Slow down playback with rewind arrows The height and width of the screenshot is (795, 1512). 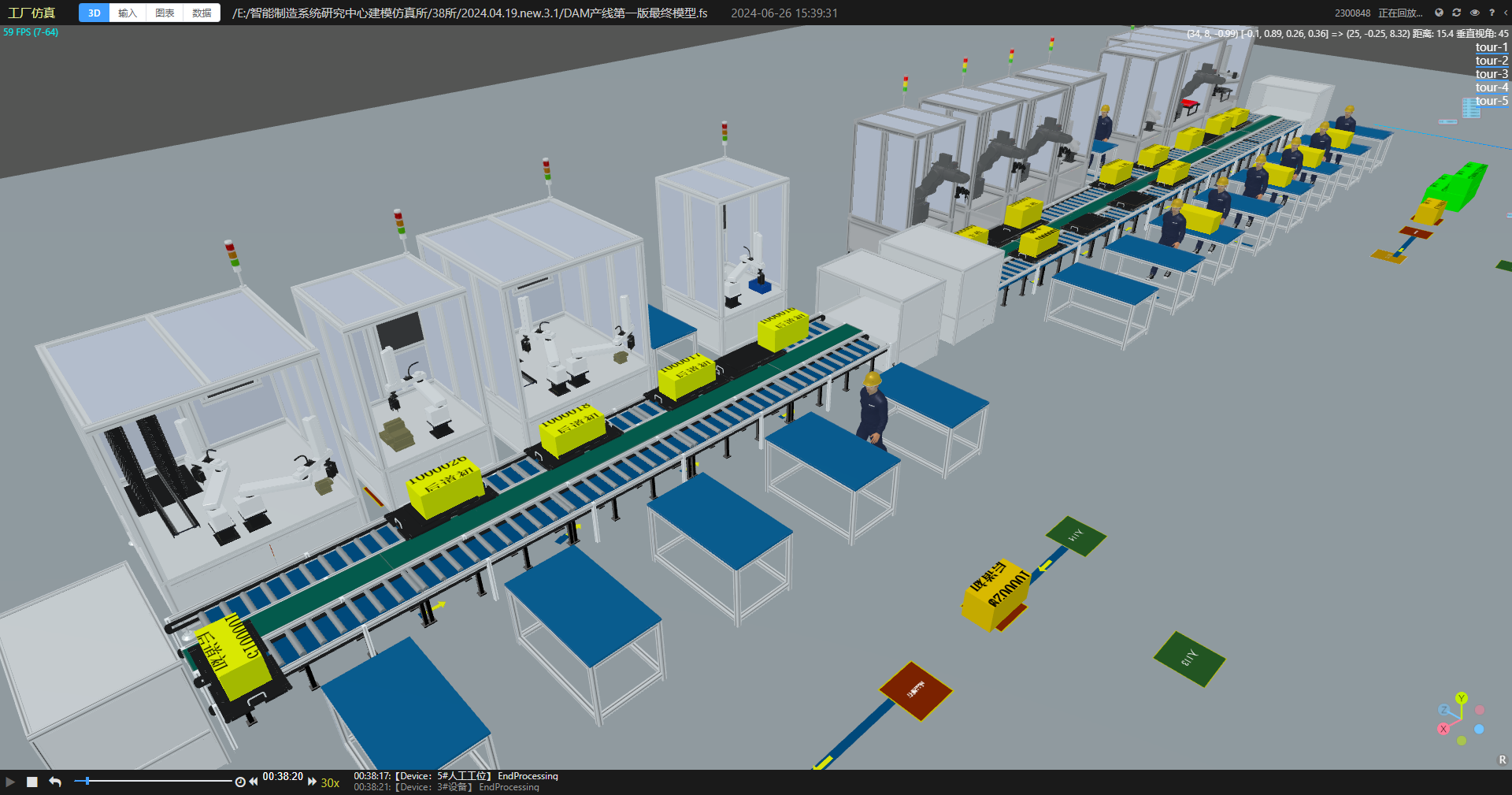coord(254,782)
